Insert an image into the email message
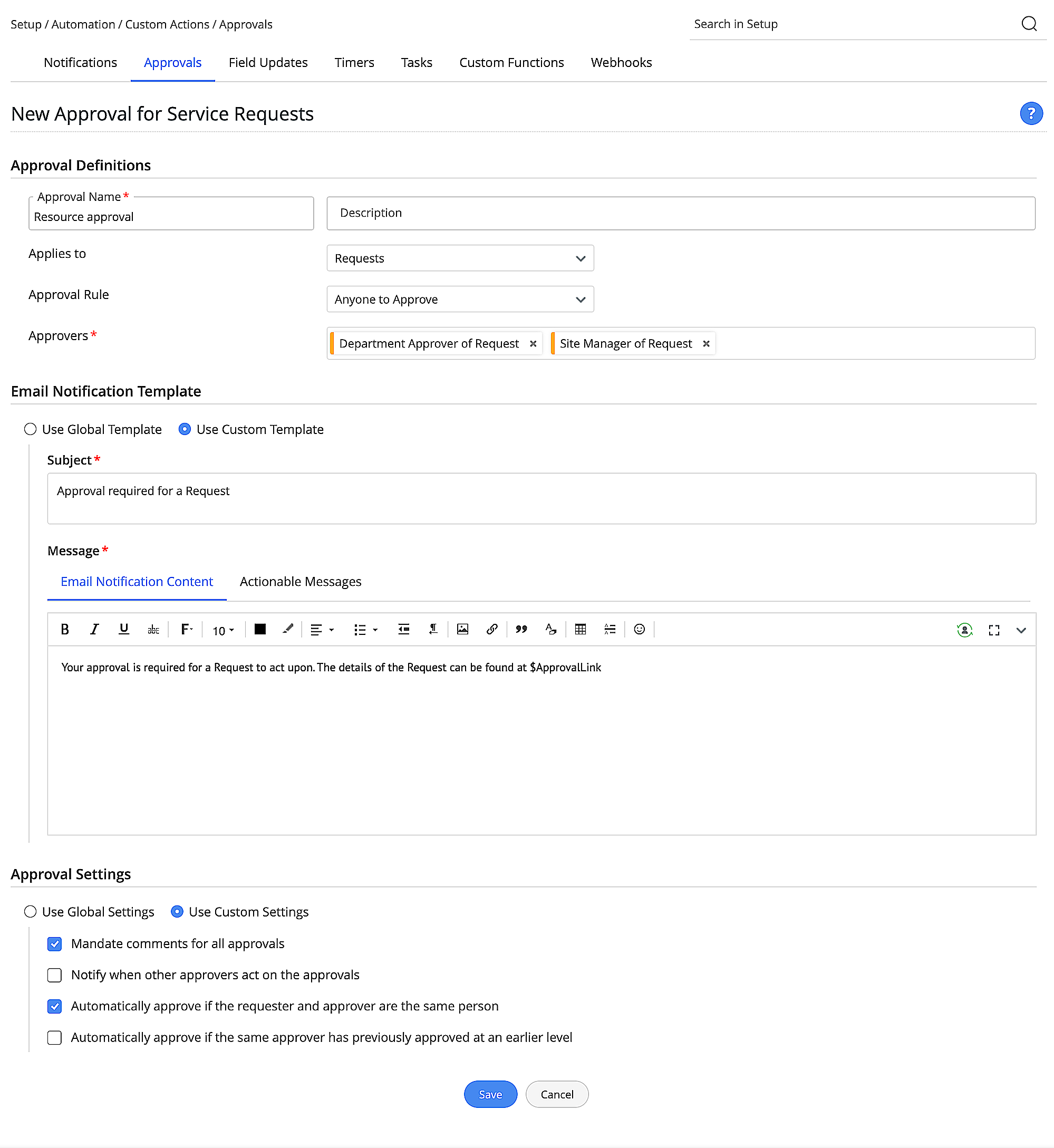 coord(462,630)
